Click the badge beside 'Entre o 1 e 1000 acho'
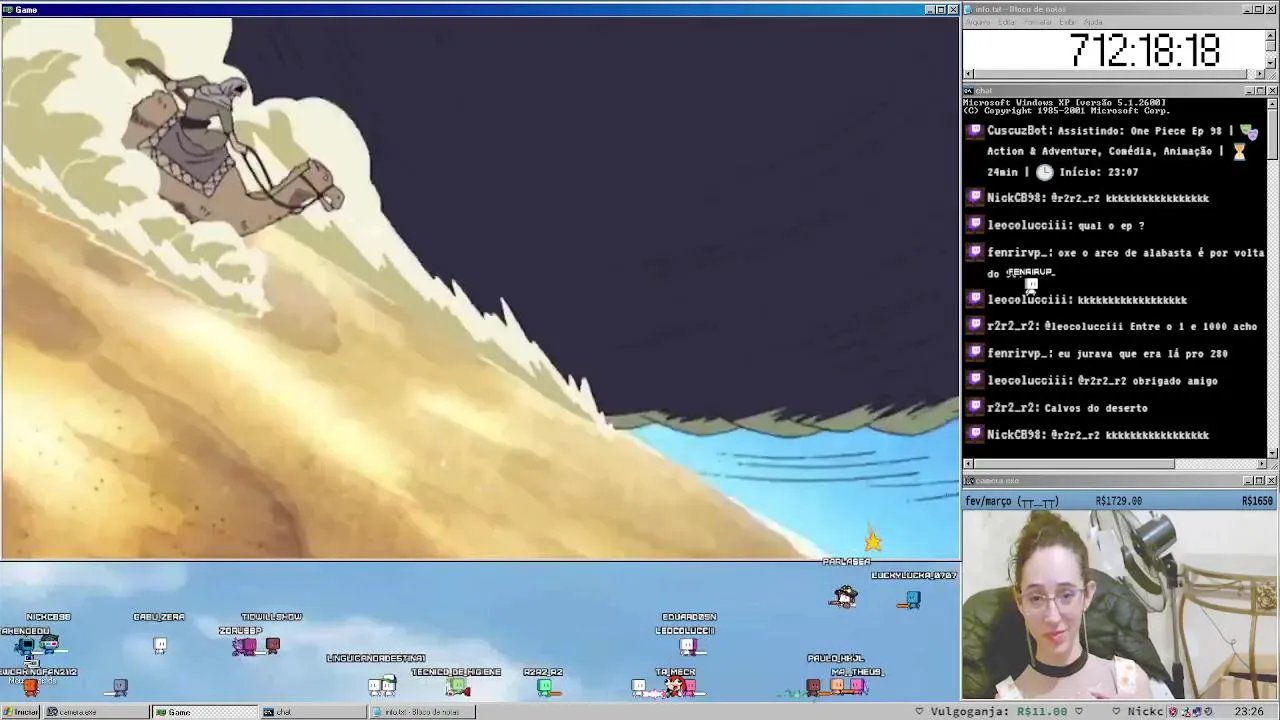 coord(976,326)
